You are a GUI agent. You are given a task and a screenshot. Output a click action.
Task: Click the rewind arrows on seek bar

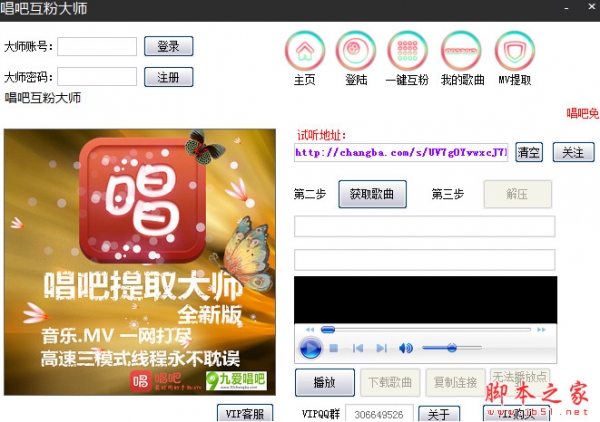310,330
